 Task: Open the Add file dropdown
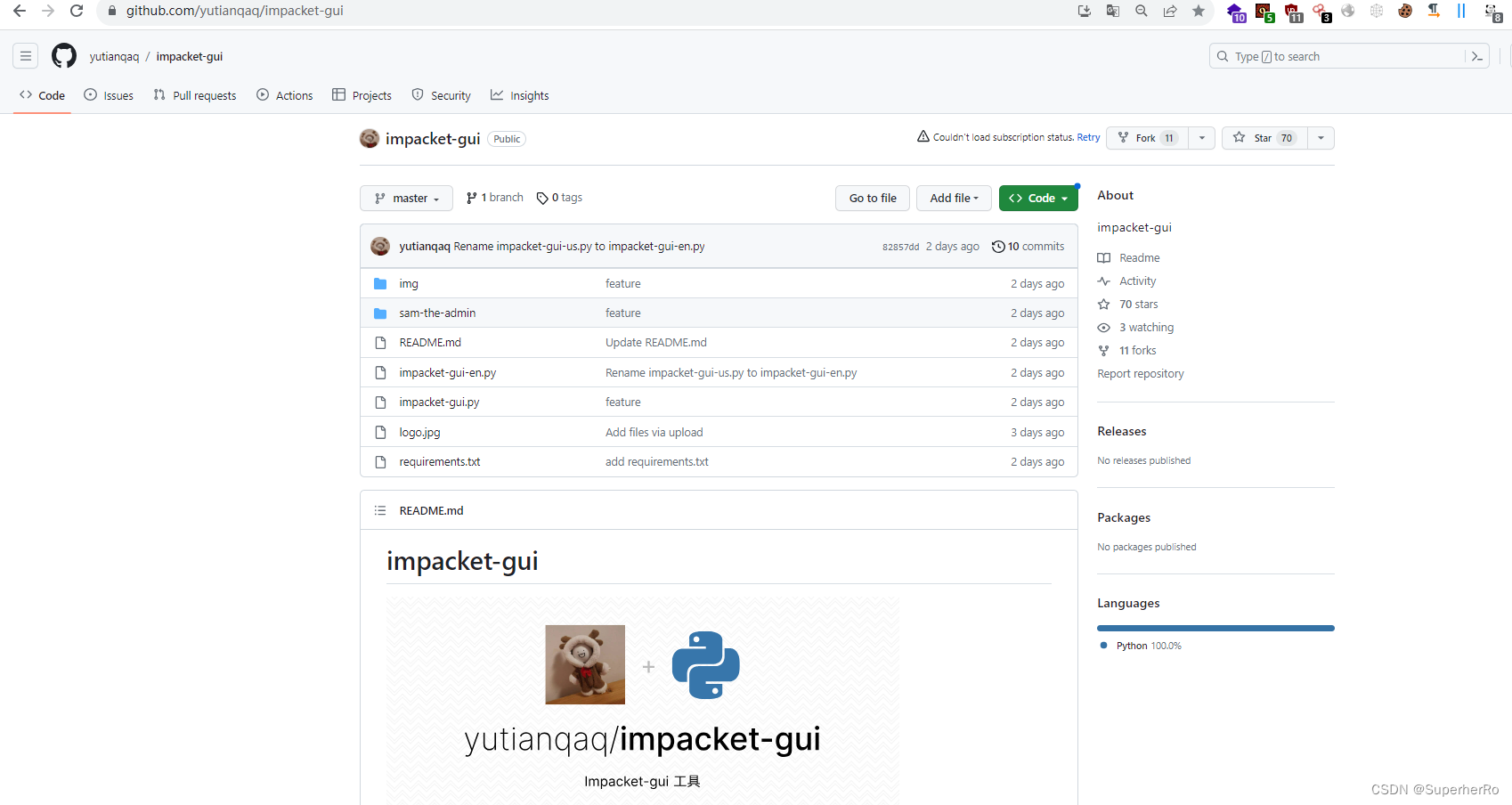pos(953,198)
